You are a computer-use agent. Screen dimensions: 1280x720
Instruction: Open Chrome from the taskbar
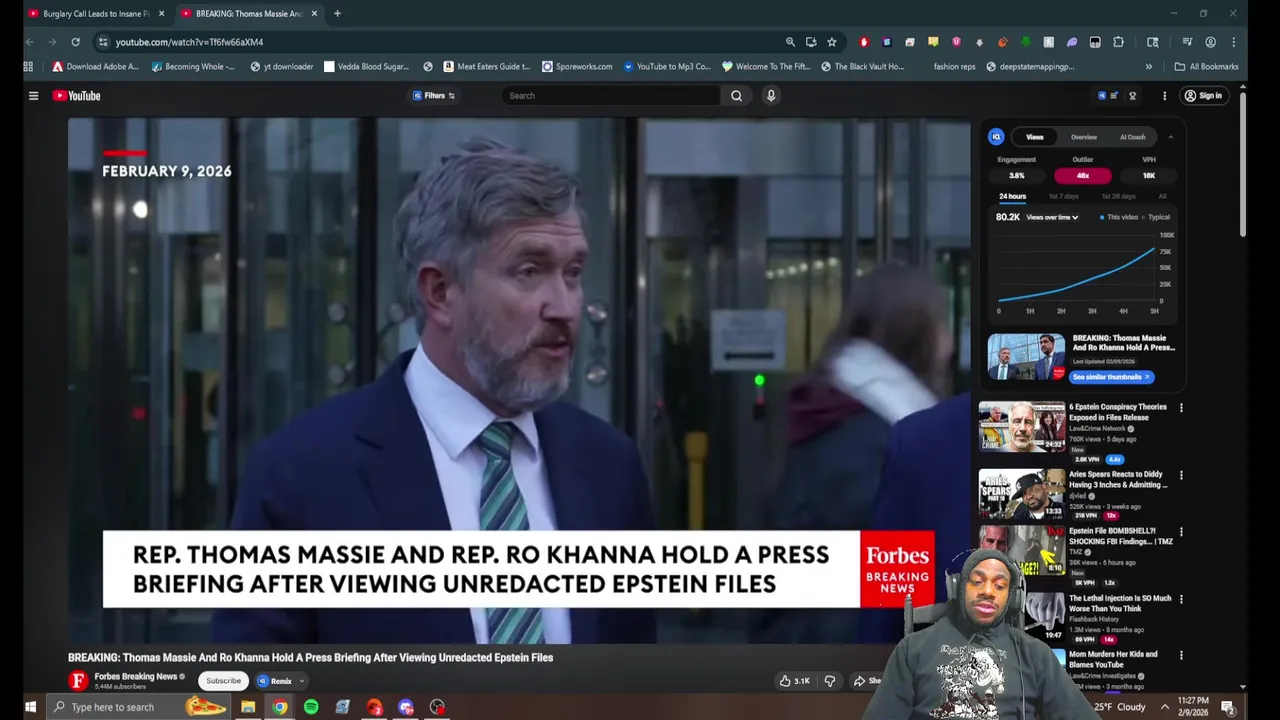279,707
